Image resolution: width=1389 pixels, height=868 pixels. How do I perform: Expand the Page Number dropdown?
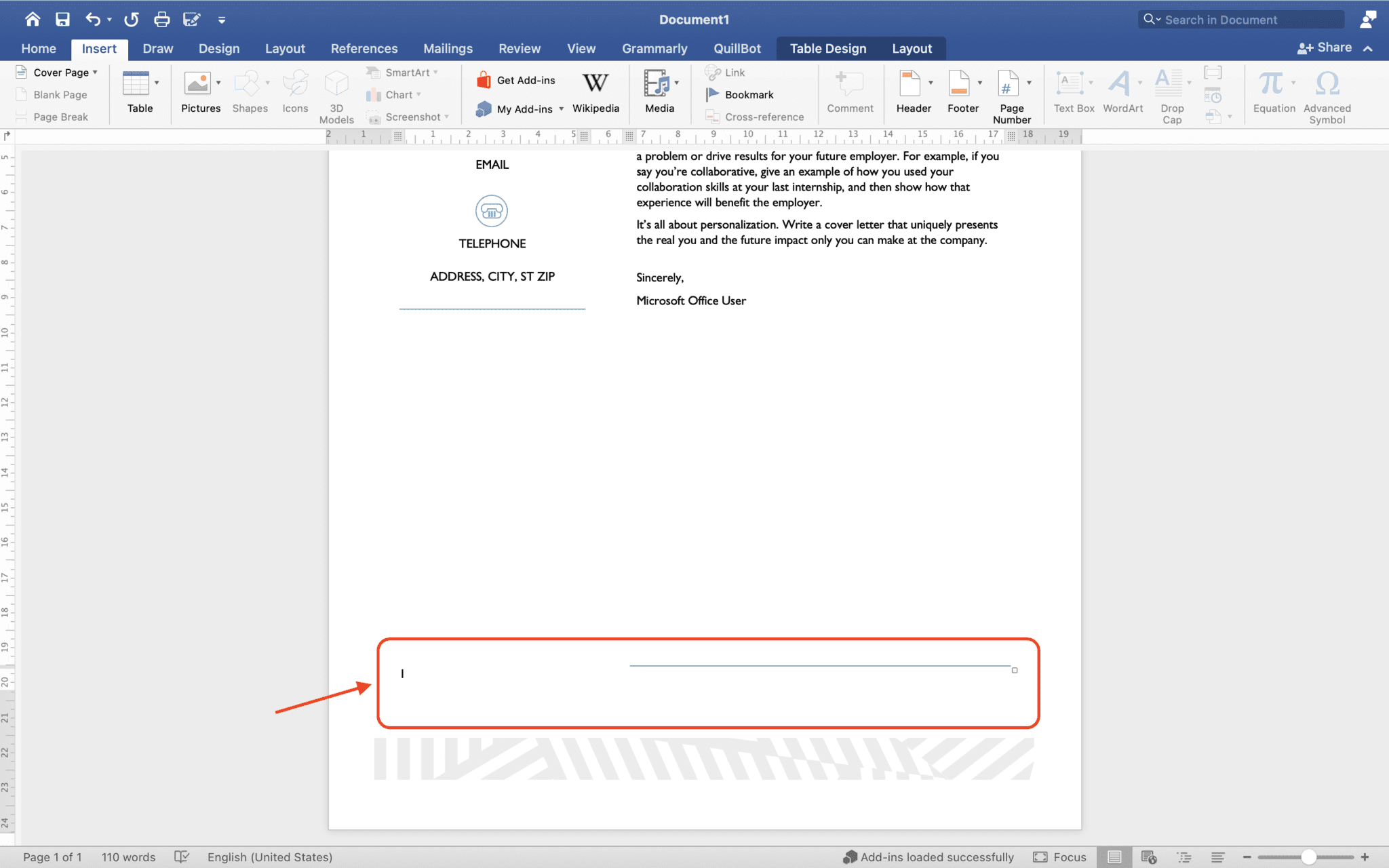coord(1030,83)
